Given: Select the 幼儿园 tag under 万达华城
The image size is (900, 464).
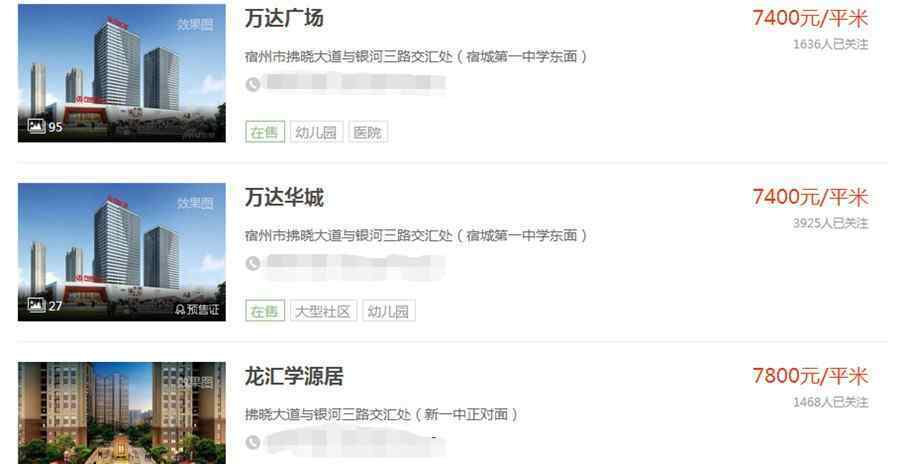Looking at the screenshot, I should tap(389, 311).
